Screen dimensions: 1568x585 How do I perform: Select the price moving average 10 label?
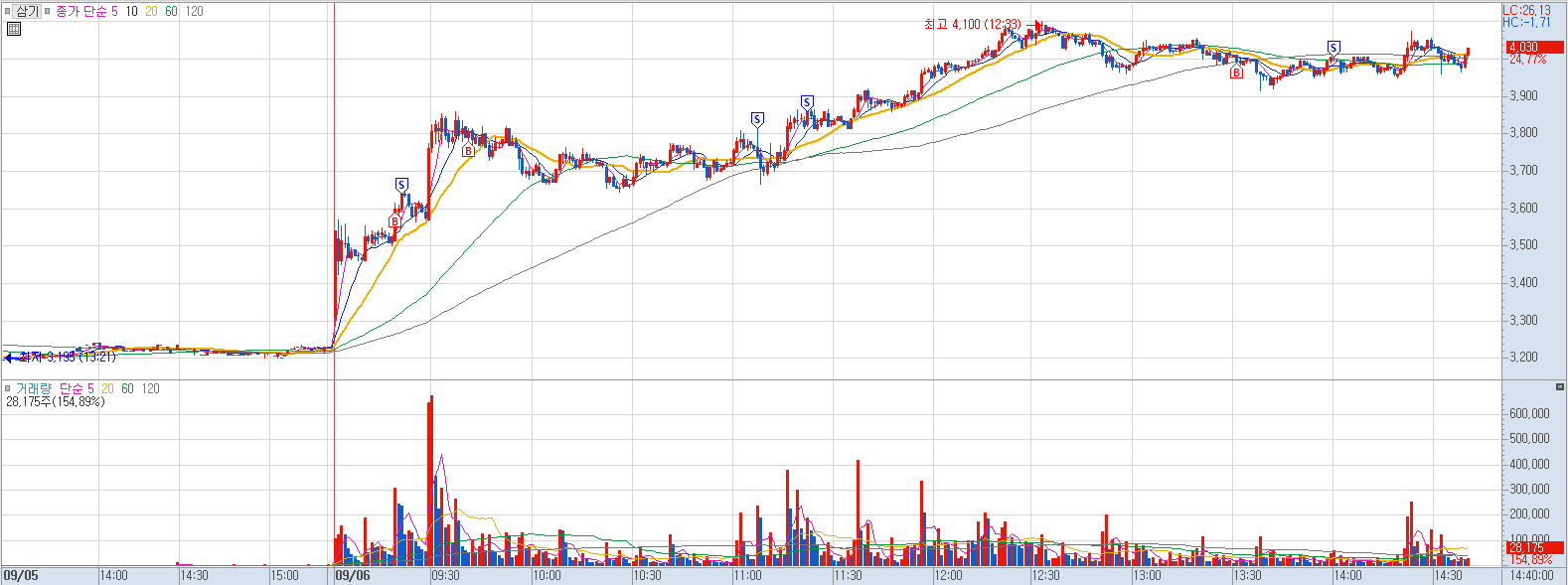pyautogui.click(x=131, y=11)
